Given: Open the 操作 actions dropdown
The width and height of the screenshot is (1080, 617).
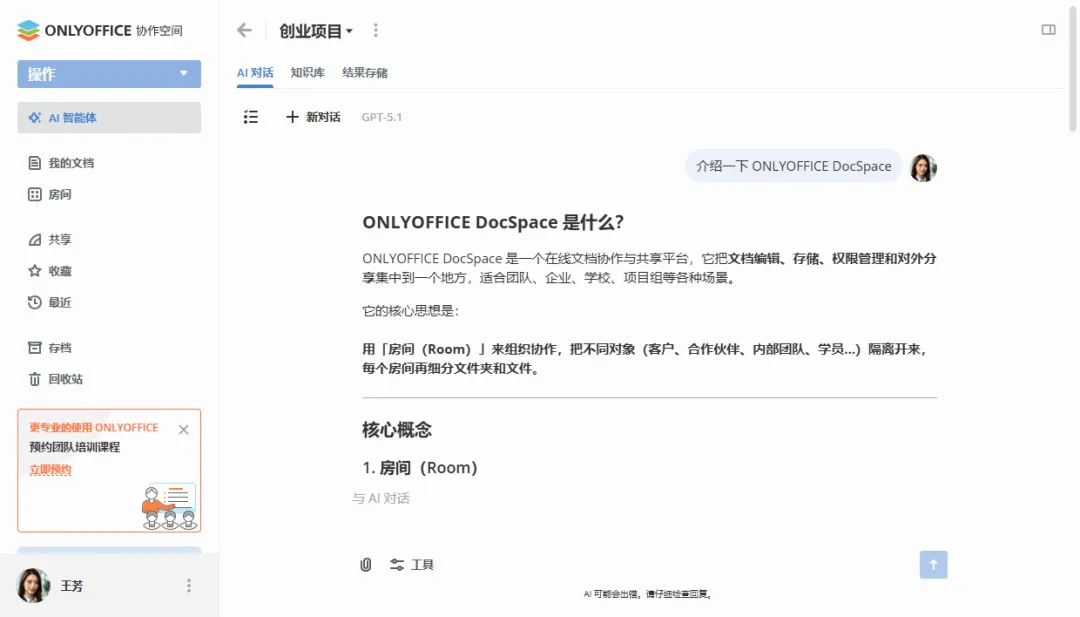Looking at the screenshot, I should [x=109, y=74].
